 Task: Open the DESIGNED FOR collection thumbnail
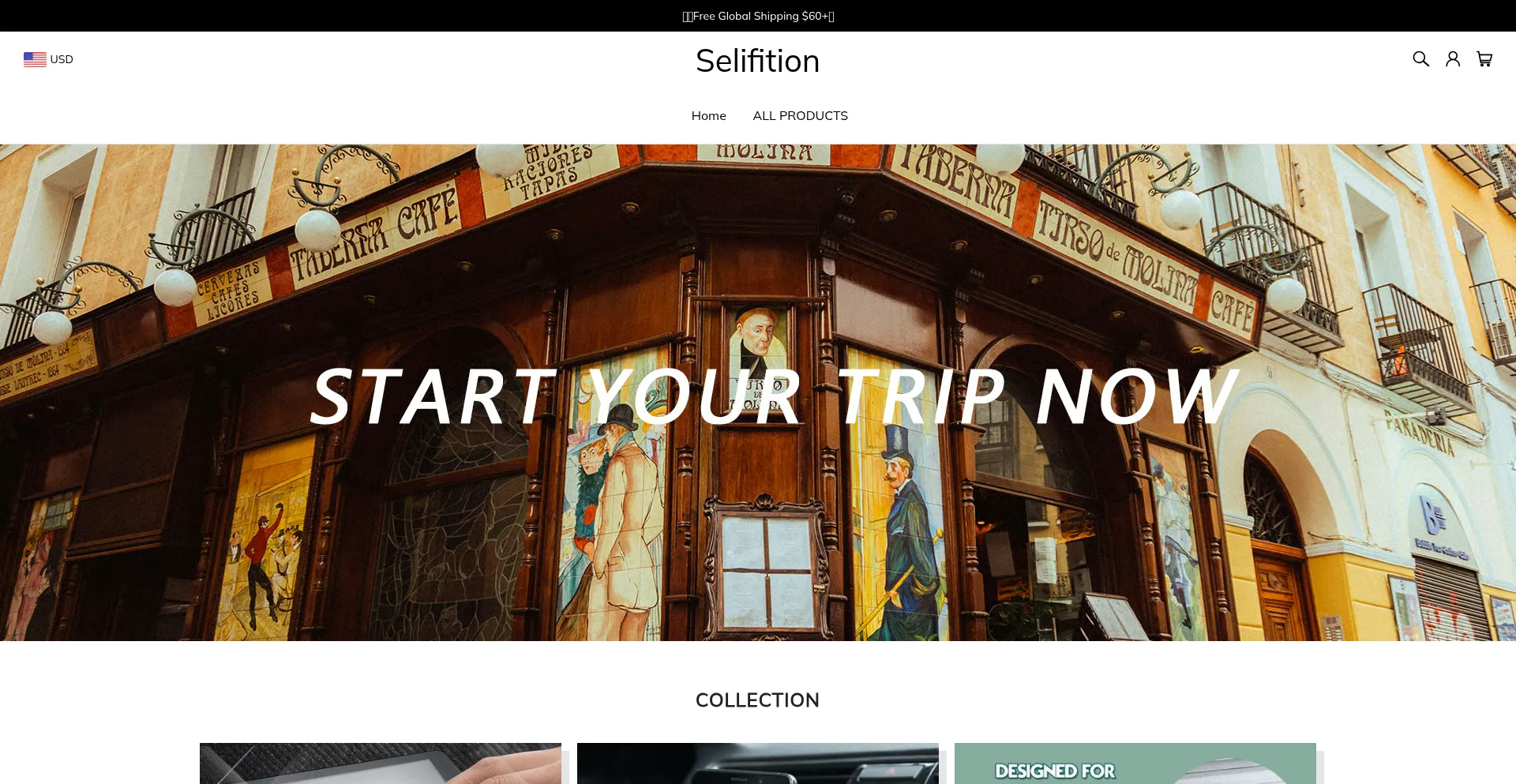[1135, 763]
